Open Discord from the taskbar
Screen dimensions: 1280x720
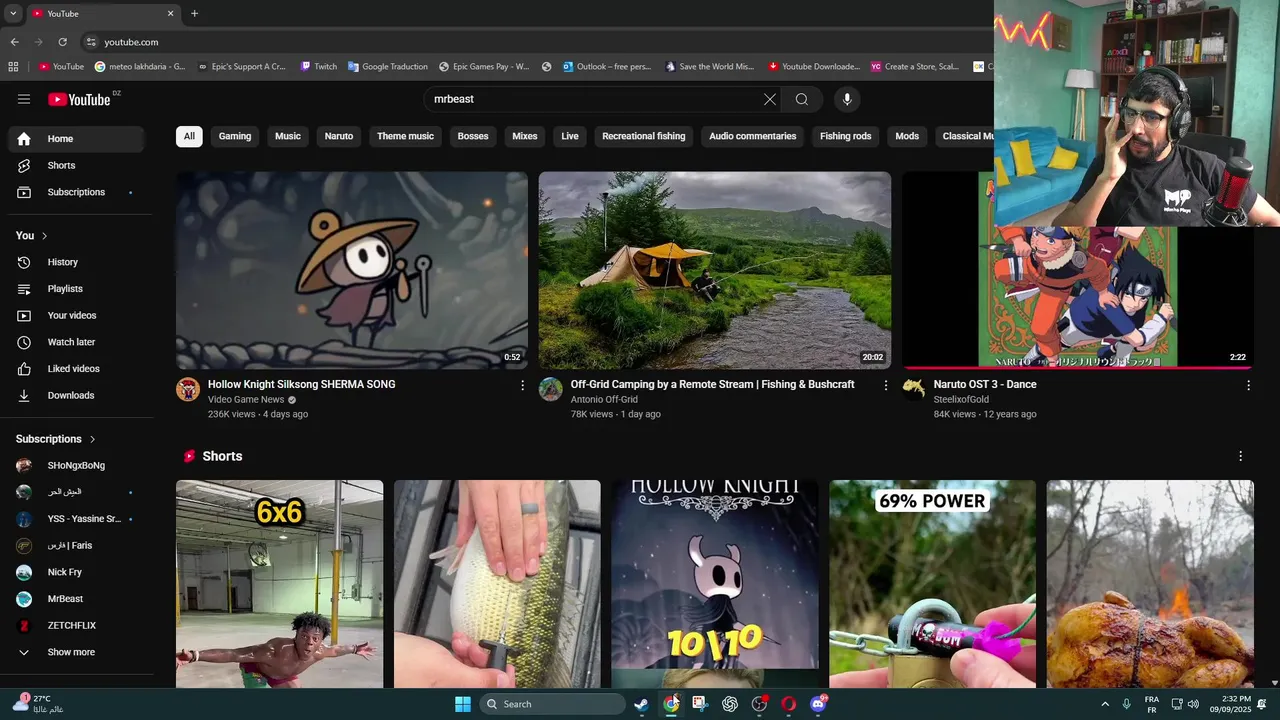(x=818, y=704)
